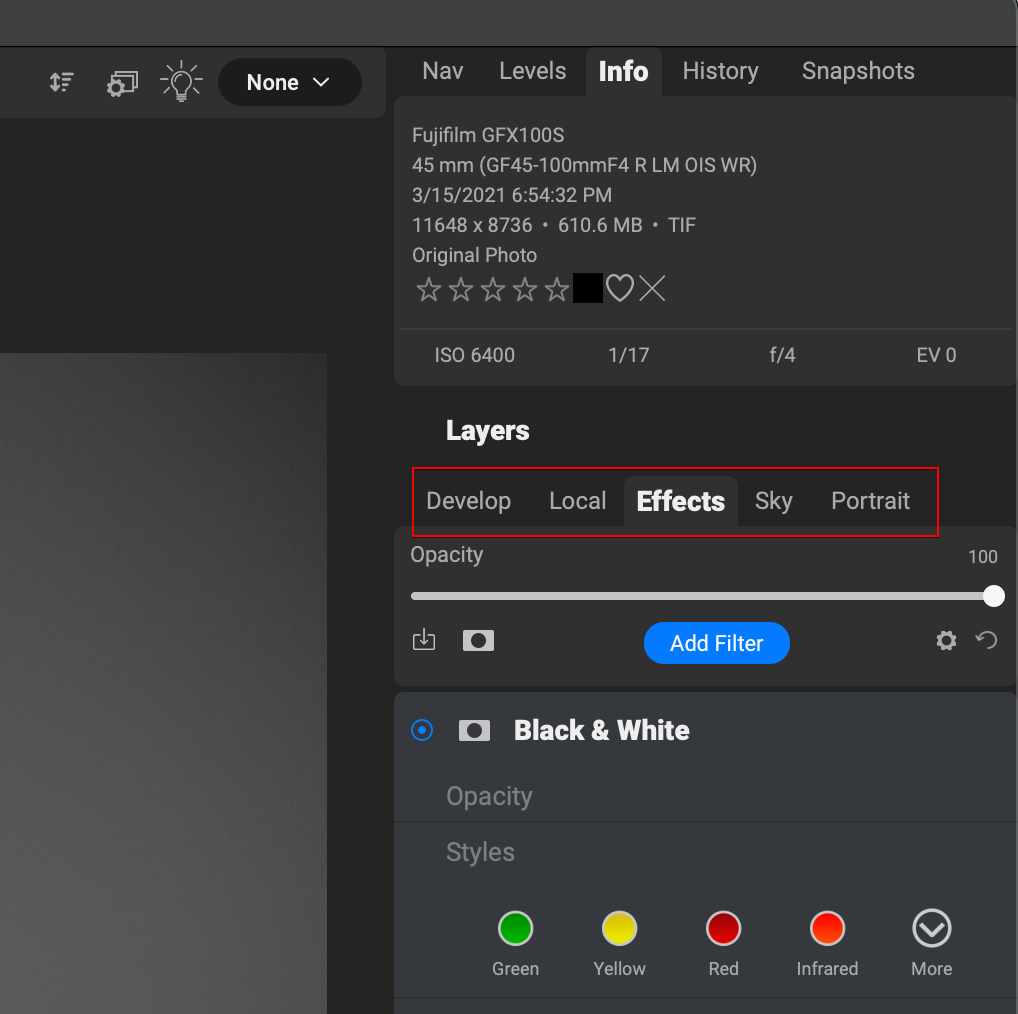Set rating to the first star
Viewport: 1018px width, 1014px height.
click(429, 290)
